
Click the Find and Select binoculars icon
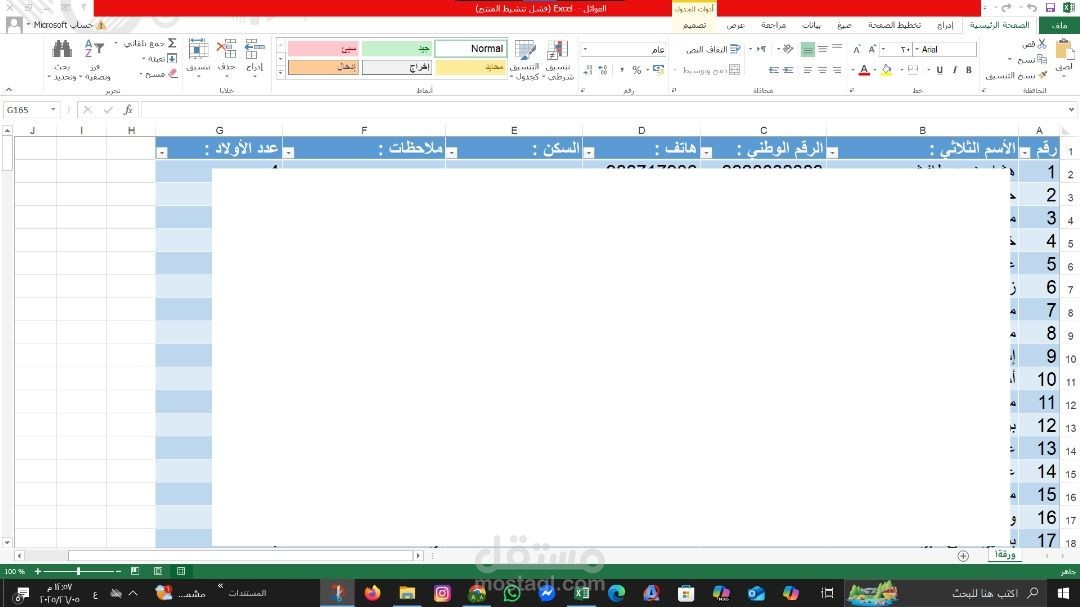pos(62,49)
